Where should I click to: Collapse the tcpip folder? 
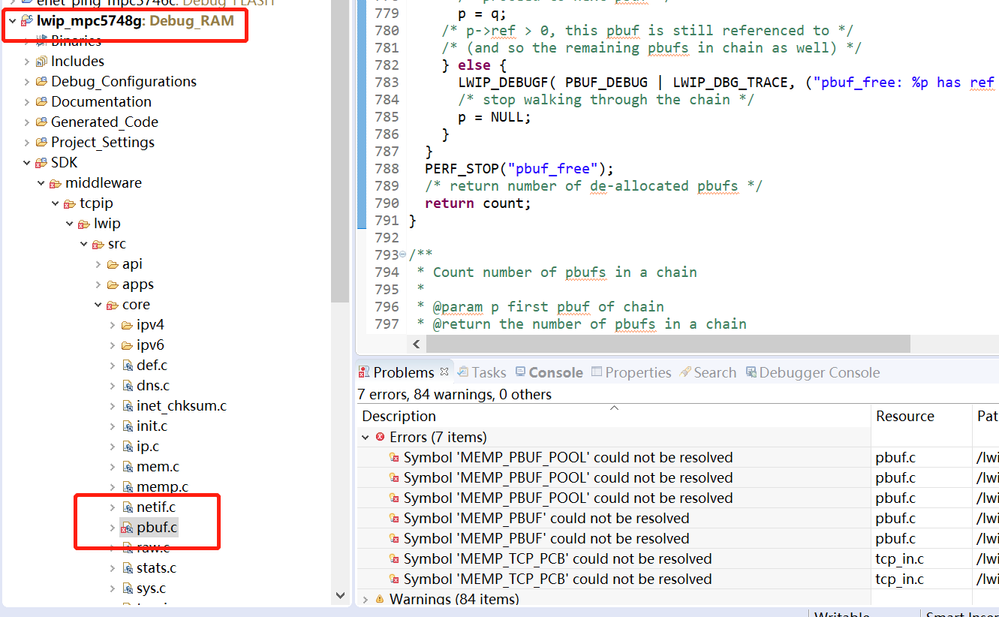55,203
